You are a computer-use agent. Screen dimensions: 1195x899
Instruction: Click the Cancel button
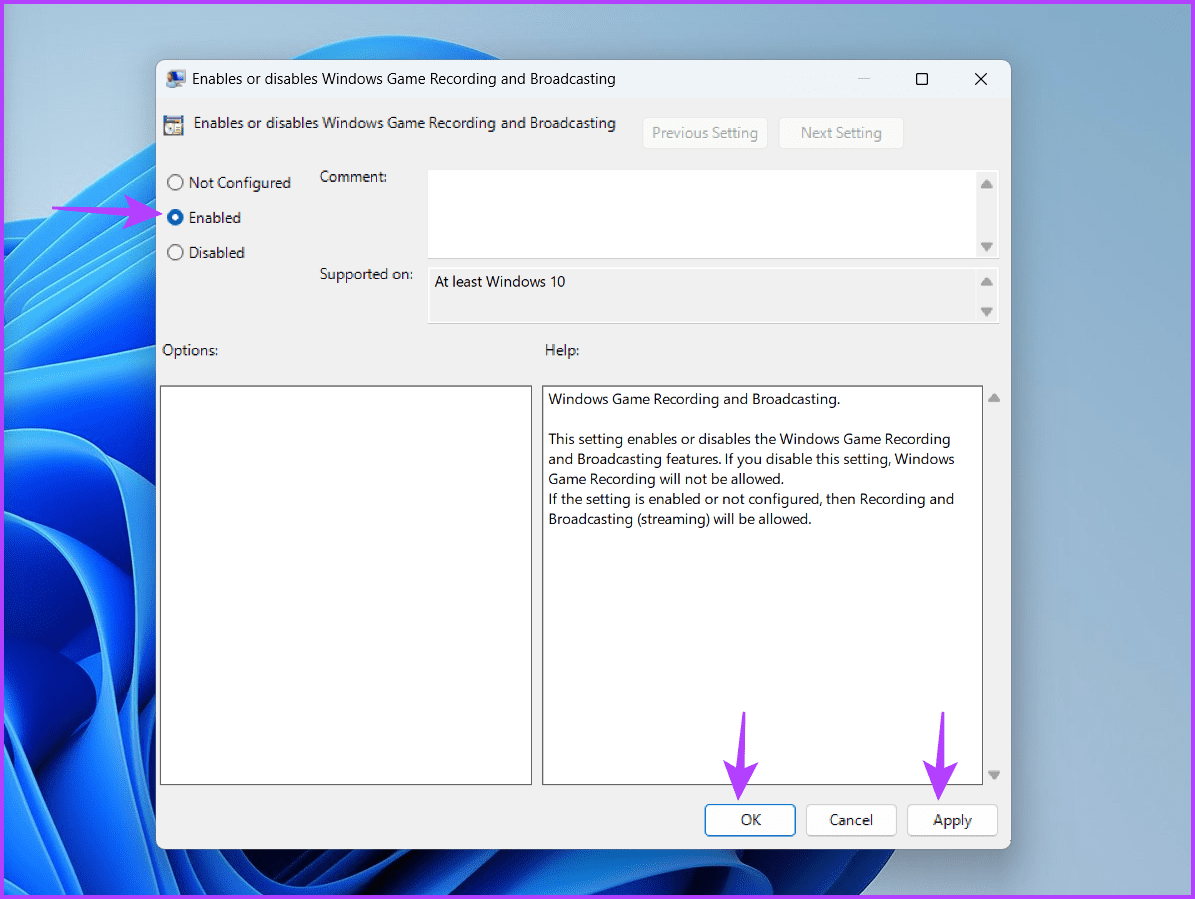tap(851, 820)
